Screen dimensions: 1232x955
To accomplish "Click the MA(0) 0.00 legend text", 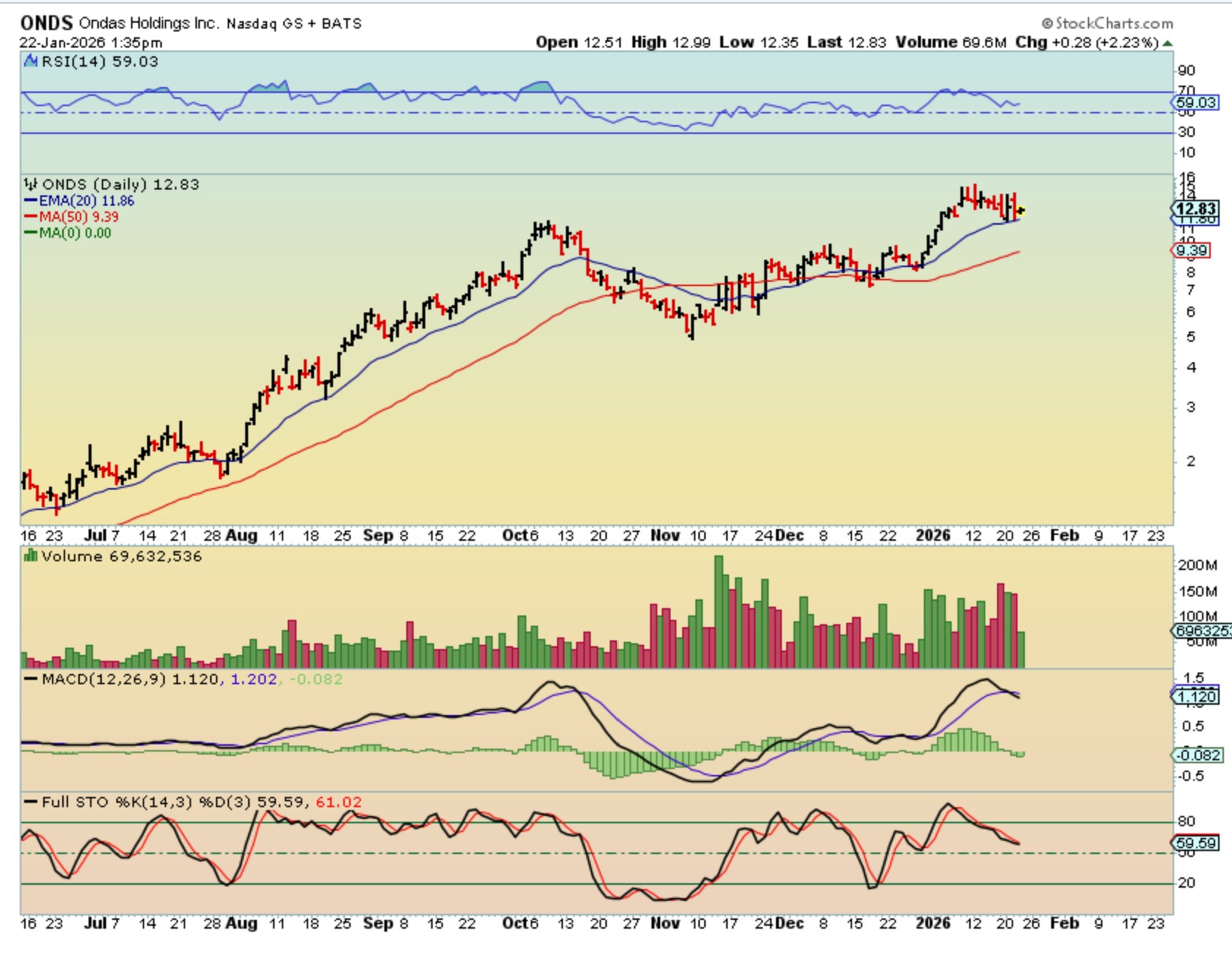I will pyautogui.click(x=75, y=233).
